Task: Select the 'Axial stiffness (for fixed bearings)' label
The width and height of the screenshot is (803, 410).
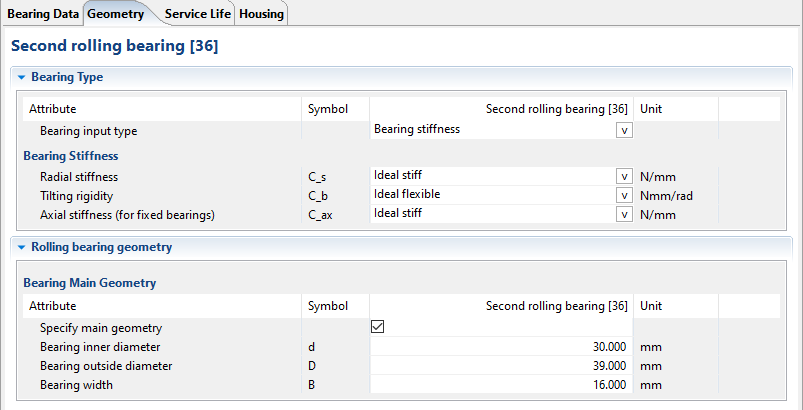Action: point(127,215)
